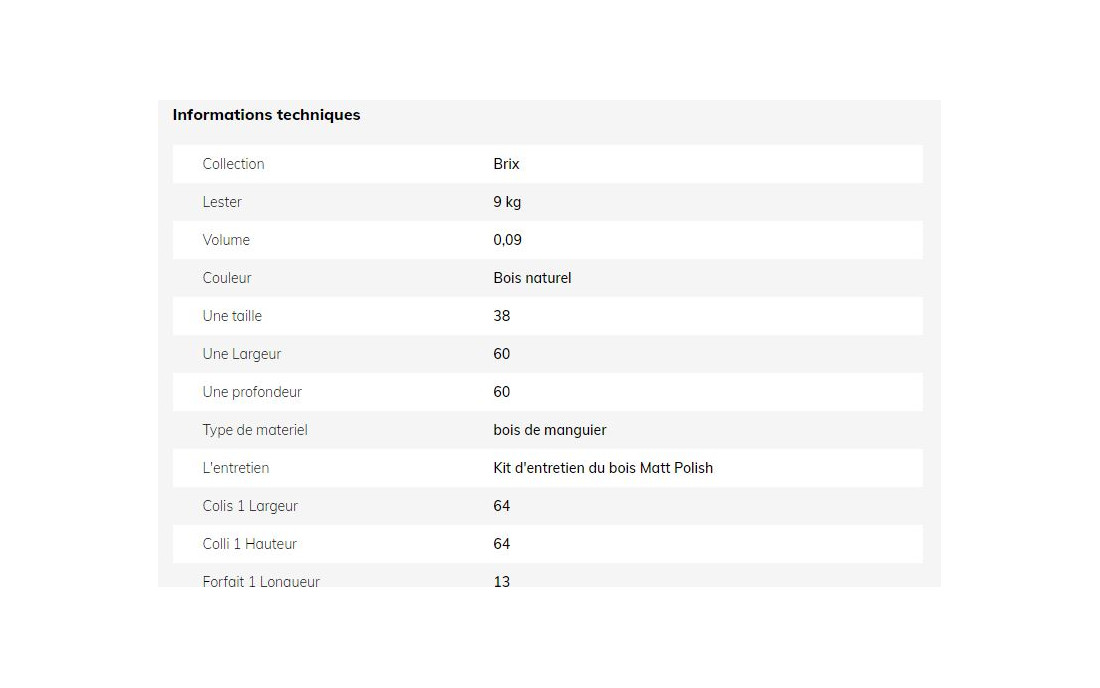Select the Couleur row label
This screenshot has height=688, width=1100.
point(227,278)
